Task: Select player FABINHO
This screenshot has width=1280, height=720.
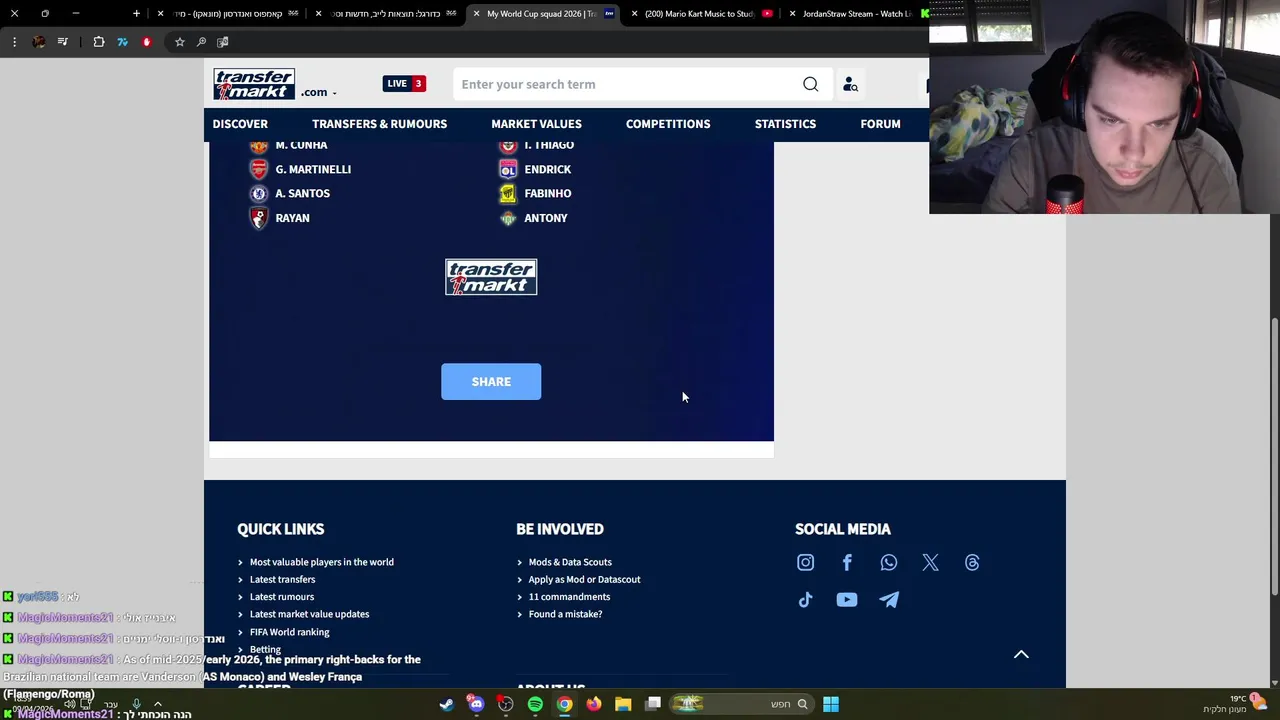Action: (x=548, y=193)
